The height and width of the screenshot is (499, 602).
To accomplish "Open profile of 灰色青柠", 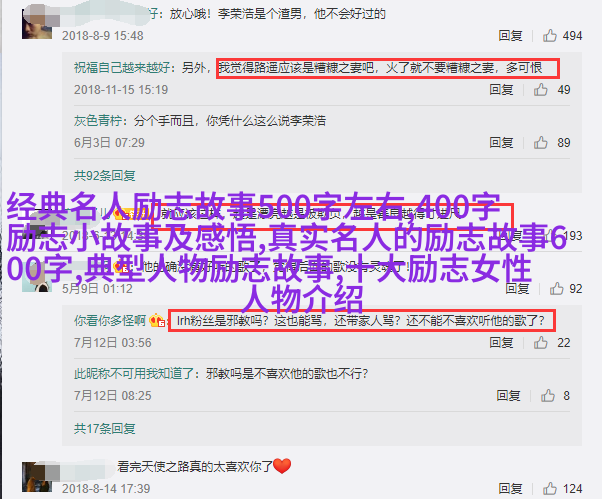I will tap(98, 121).
